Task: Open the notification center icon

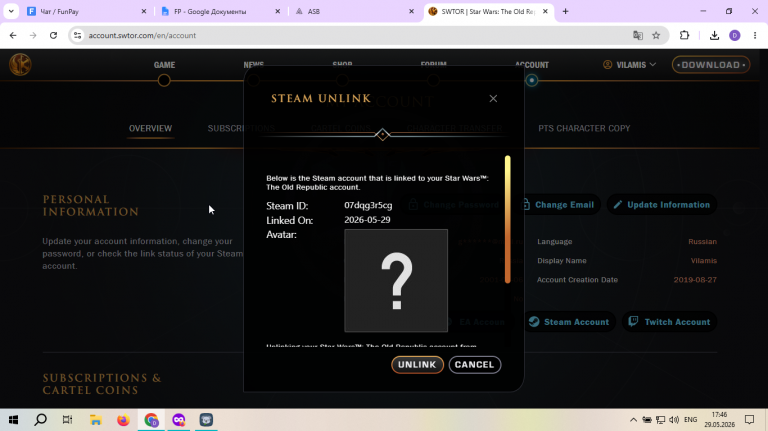Action: coord(749,420)
